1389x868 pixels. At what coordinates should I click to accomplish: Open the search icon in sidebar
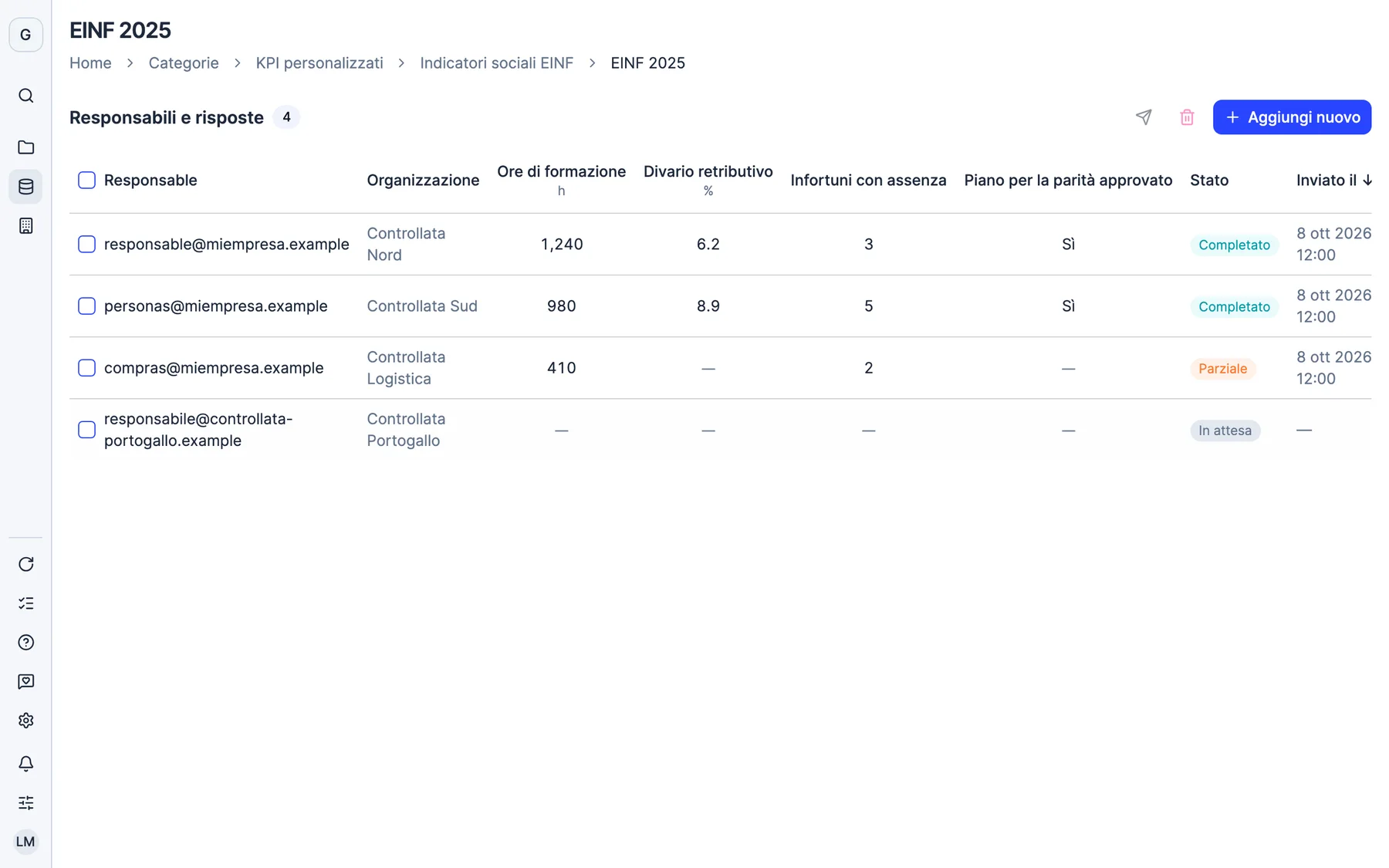pyautogui.click(x=25, y=96)
